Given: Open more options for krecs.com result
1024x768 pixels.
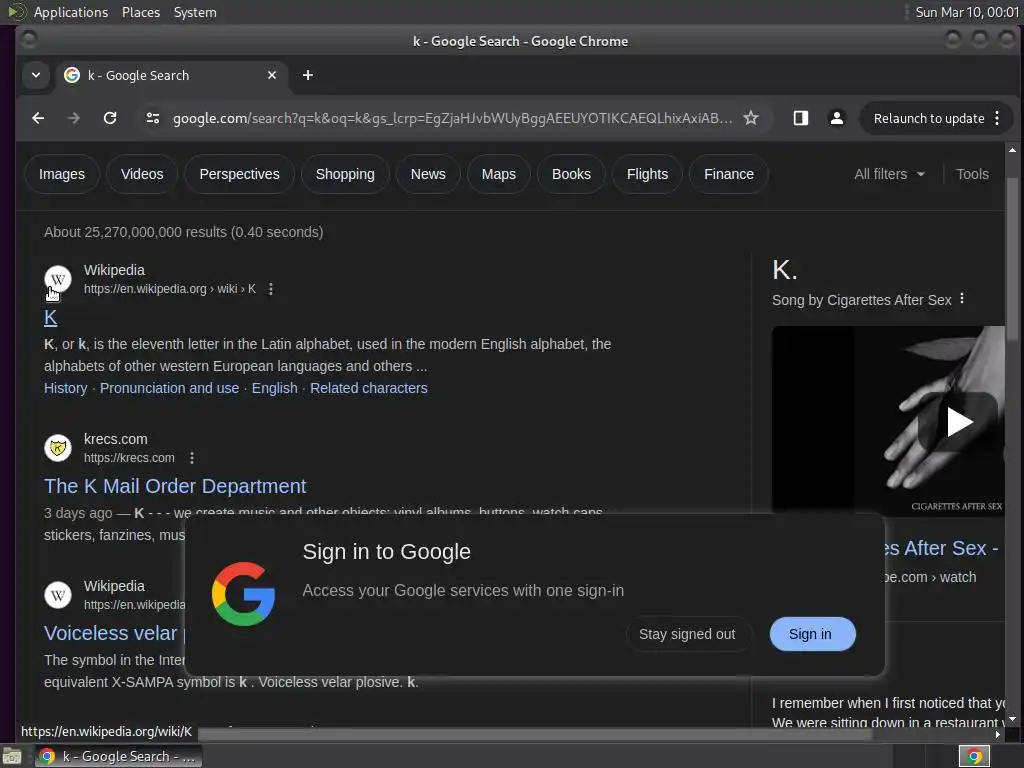Looking at the screenshot, I should pyautogui.click(x=192, y=458).
